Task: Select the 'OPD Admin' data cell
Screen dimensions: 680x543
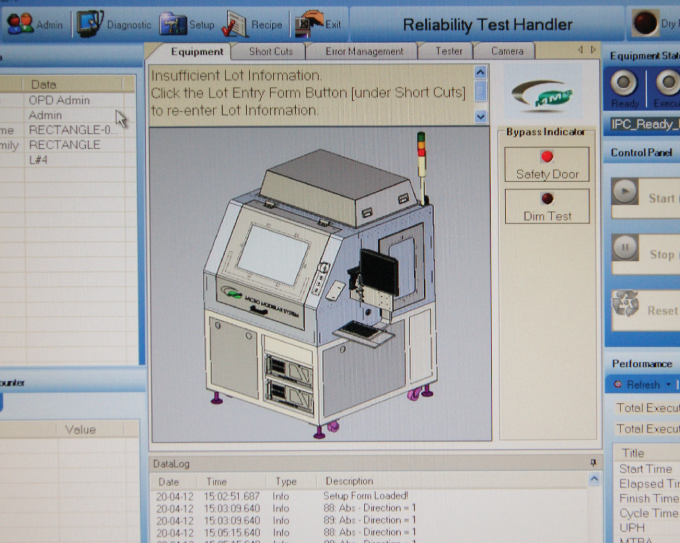Action: pyautogui.click(x=74, y=100)
